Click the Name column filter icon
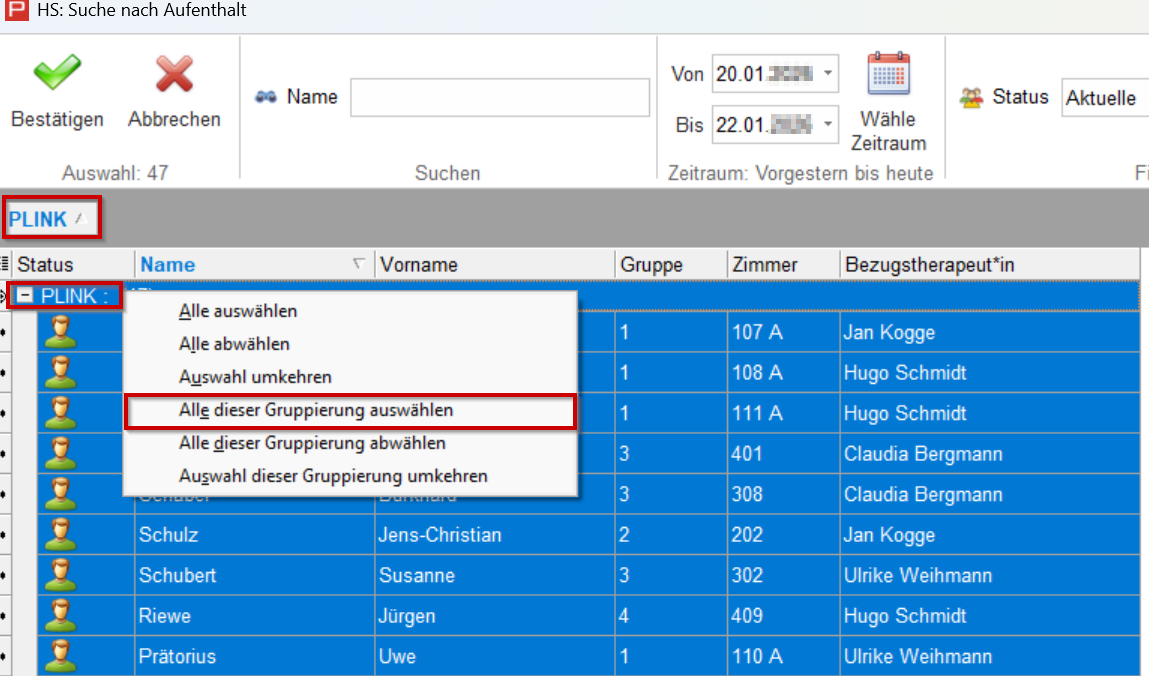 pos(359,264)
